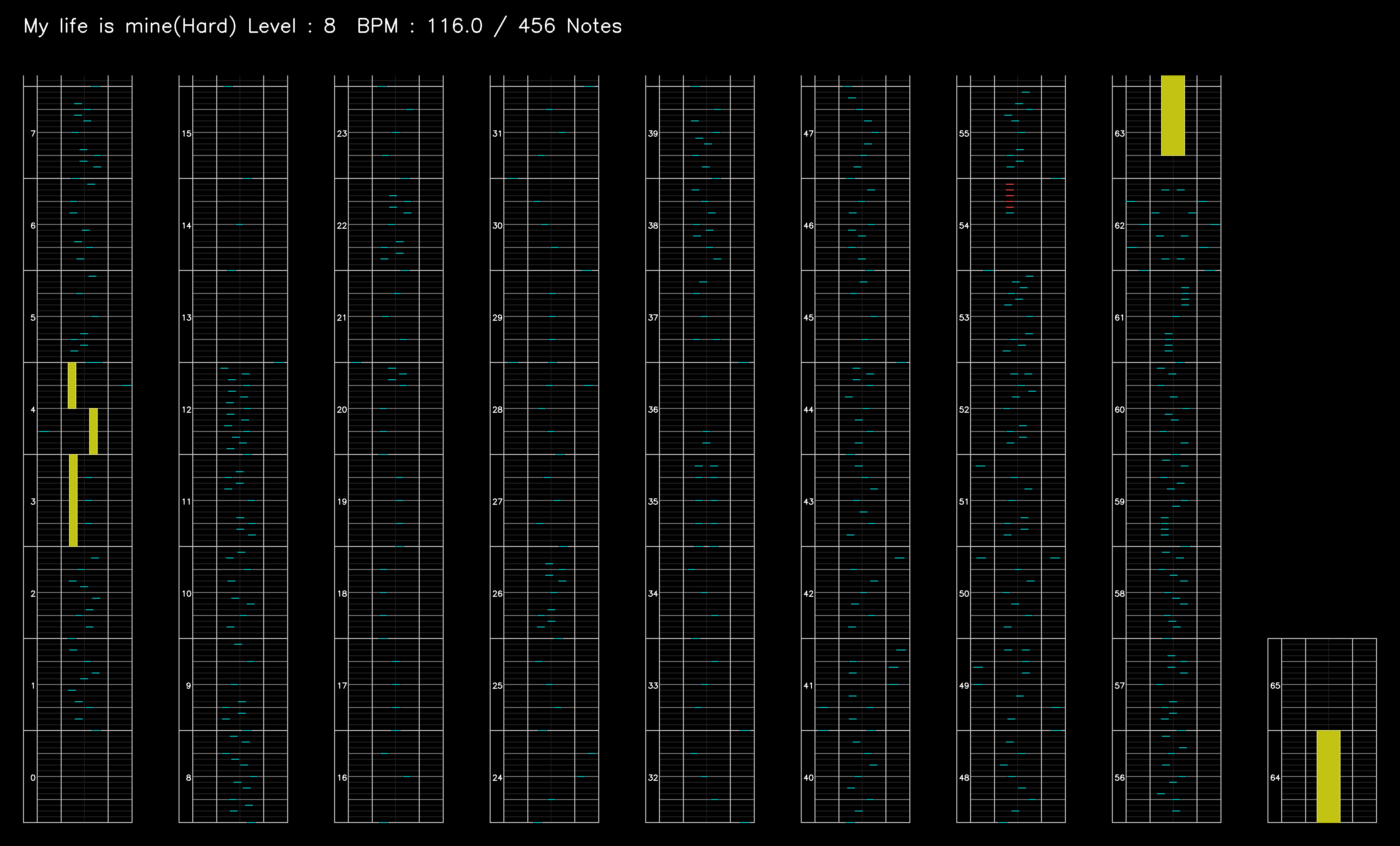Click measure number 54 label

[964, 226]
